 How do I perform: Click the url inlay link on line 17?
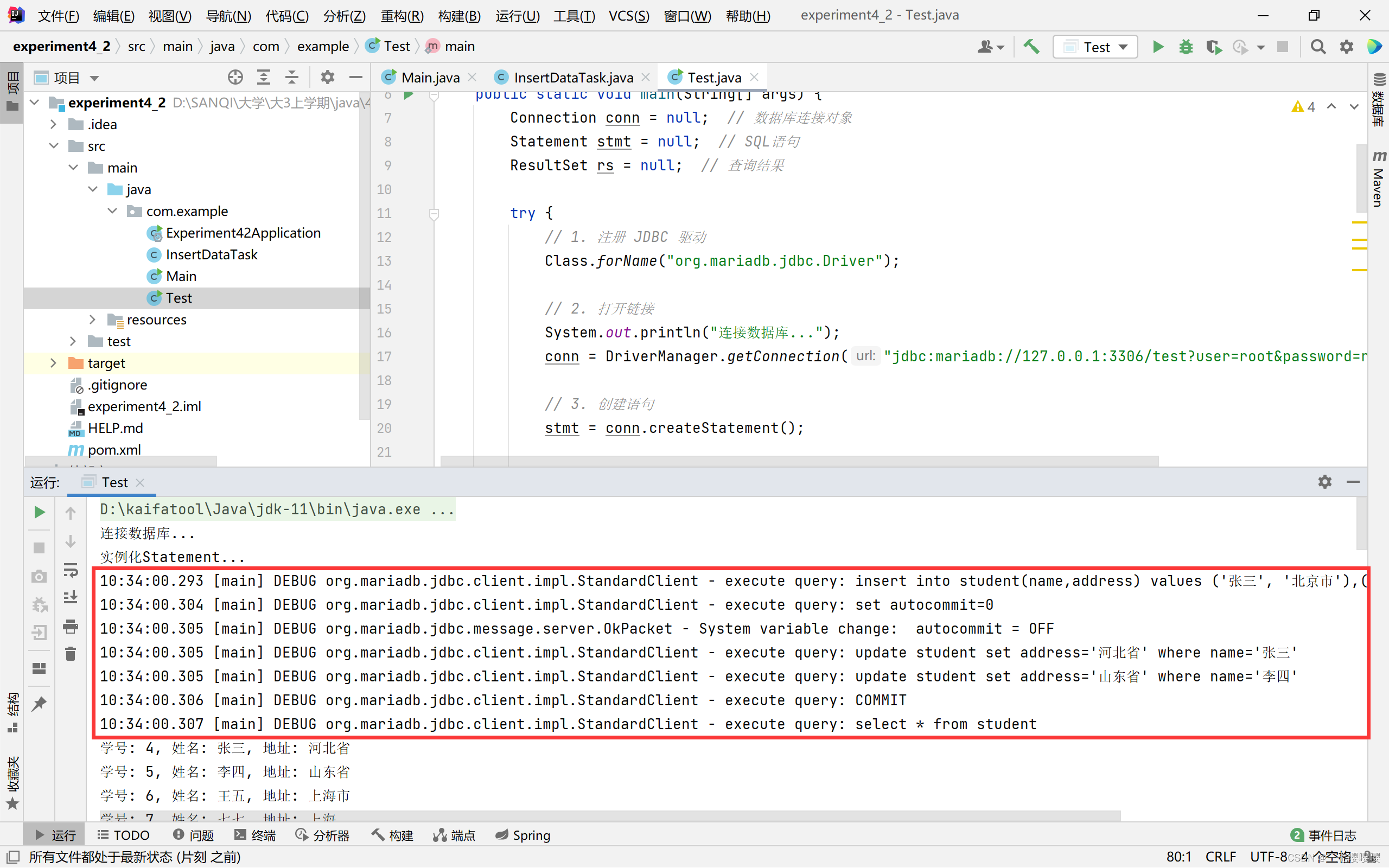click(x=865, y=356)
